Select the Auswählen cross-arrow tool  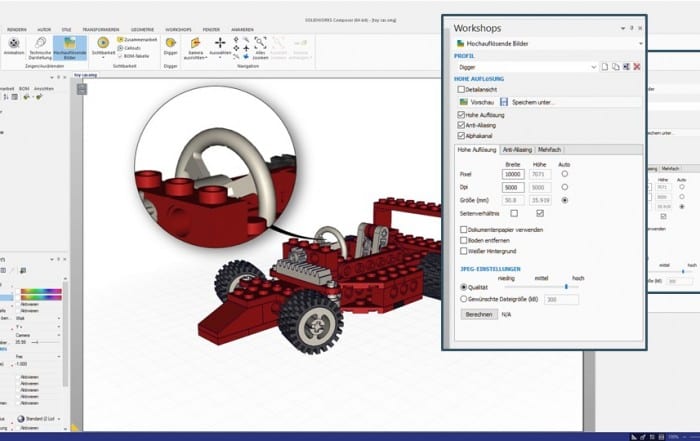pyautogui.click(x=220, y=43)
